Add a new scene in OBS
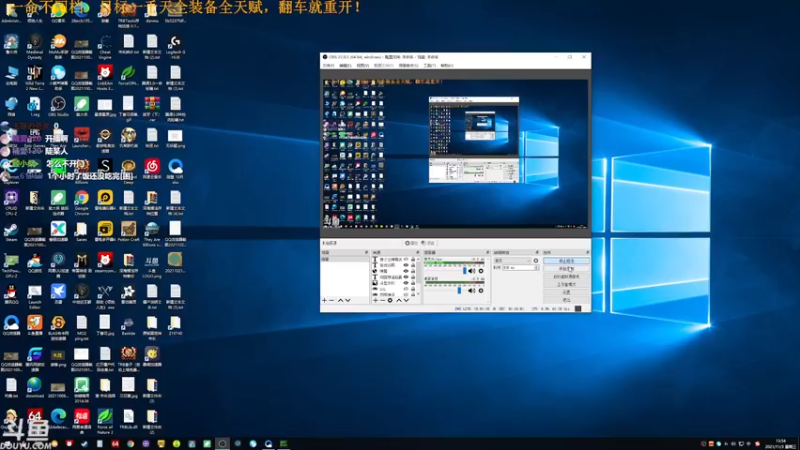Screen dimensions: 800x450 click(324, 300)
